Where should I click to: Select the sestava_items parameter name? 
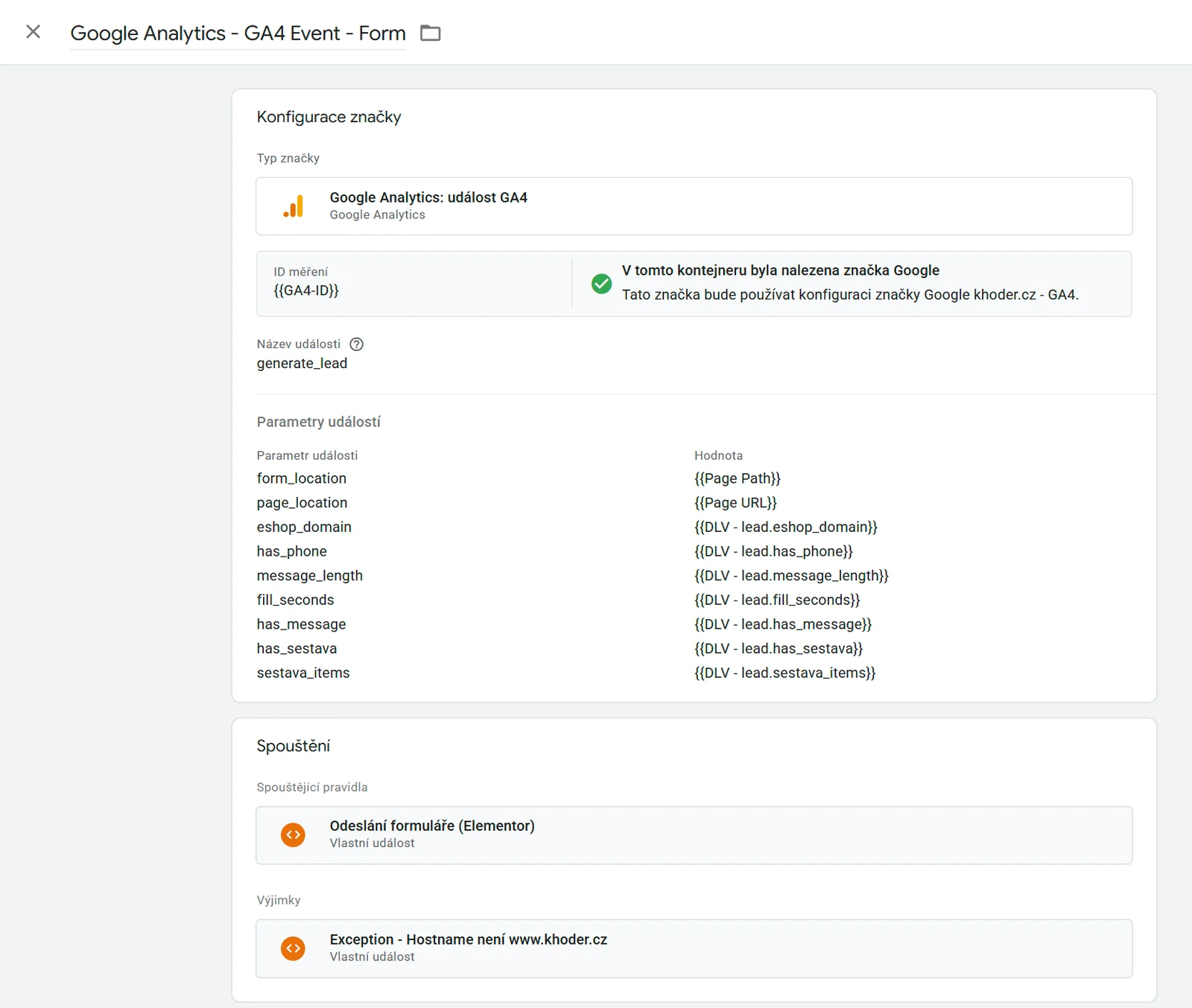303,673
